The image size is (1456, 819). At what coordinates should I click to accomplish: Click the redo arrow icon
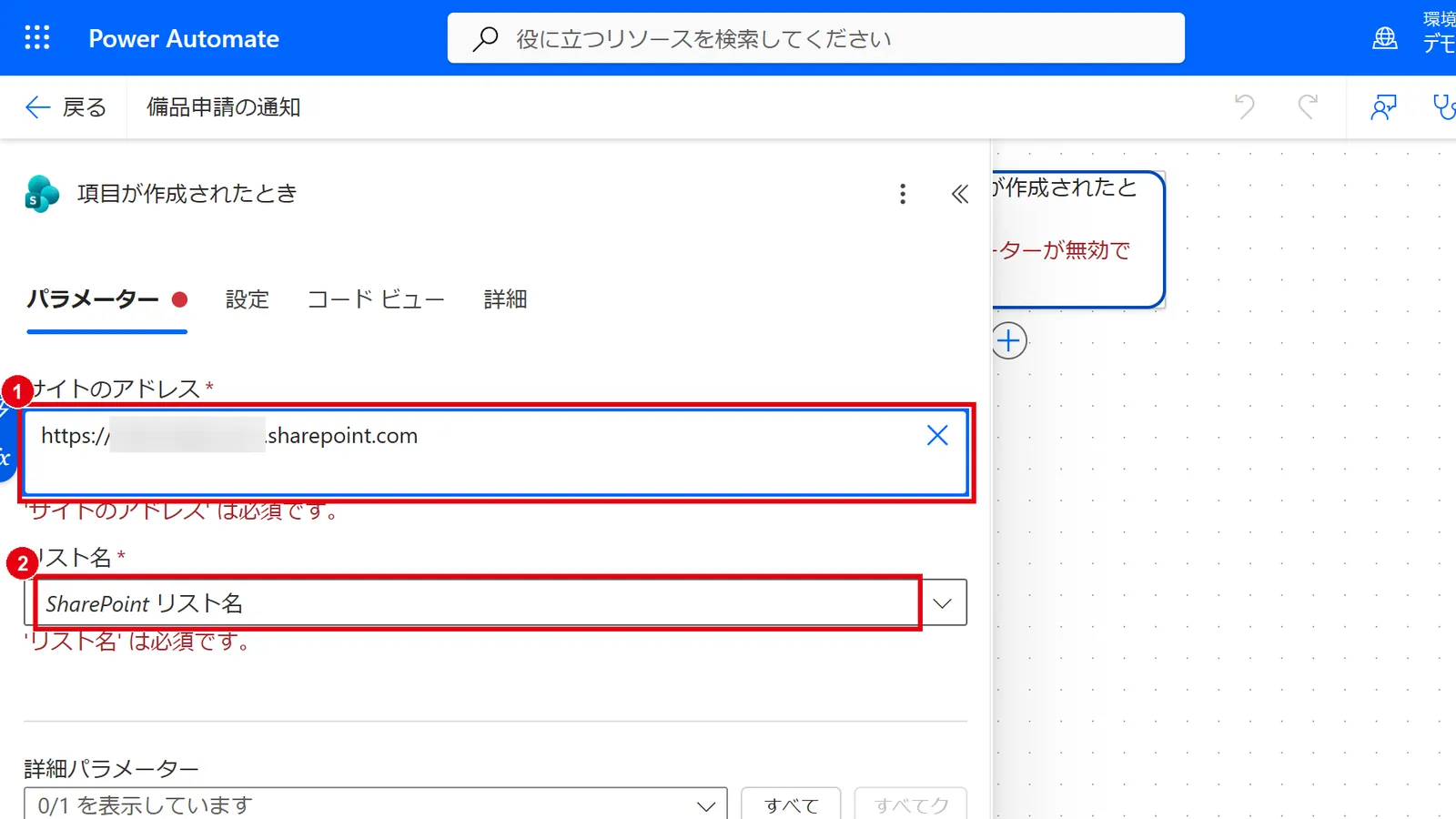(x=1308, y=106)
